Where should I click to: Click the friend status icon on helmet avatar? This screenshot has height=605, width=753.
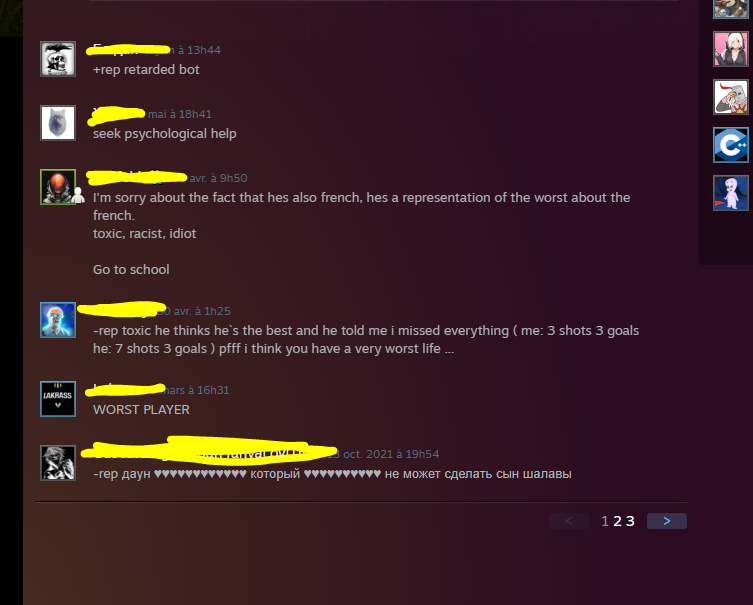78,195
